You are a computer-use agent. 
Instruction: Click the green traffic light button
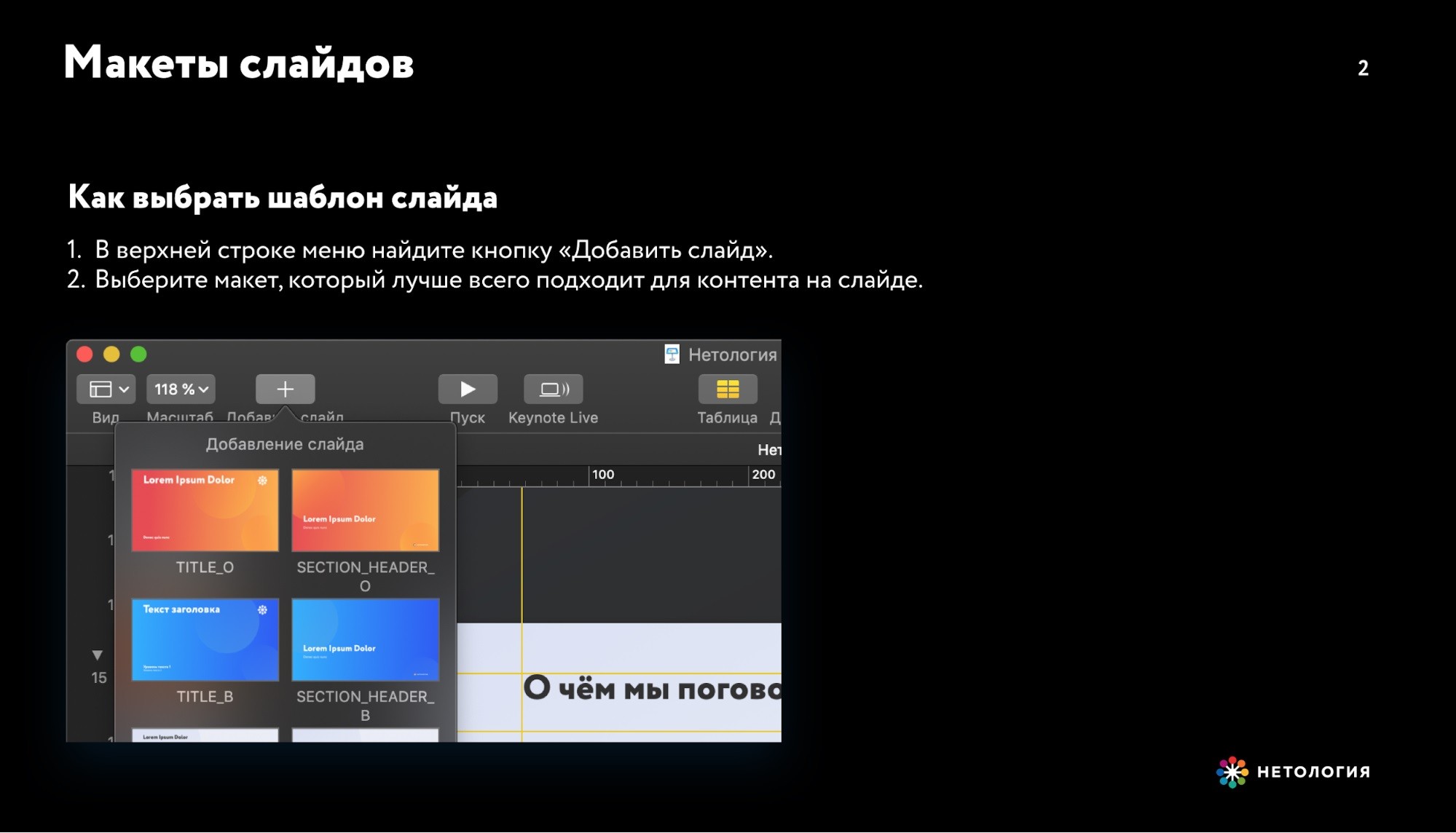point(138,355)
